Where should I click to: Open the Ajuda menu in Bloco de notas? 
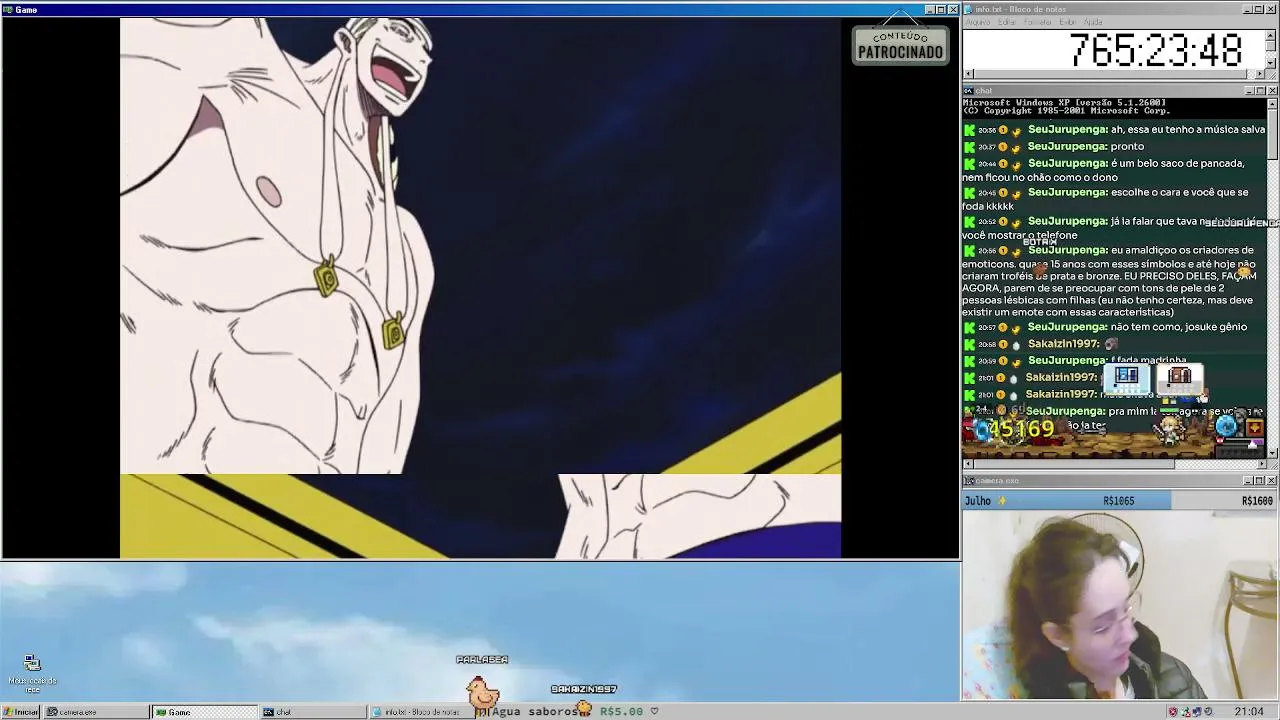click(x=1093, y=22)
